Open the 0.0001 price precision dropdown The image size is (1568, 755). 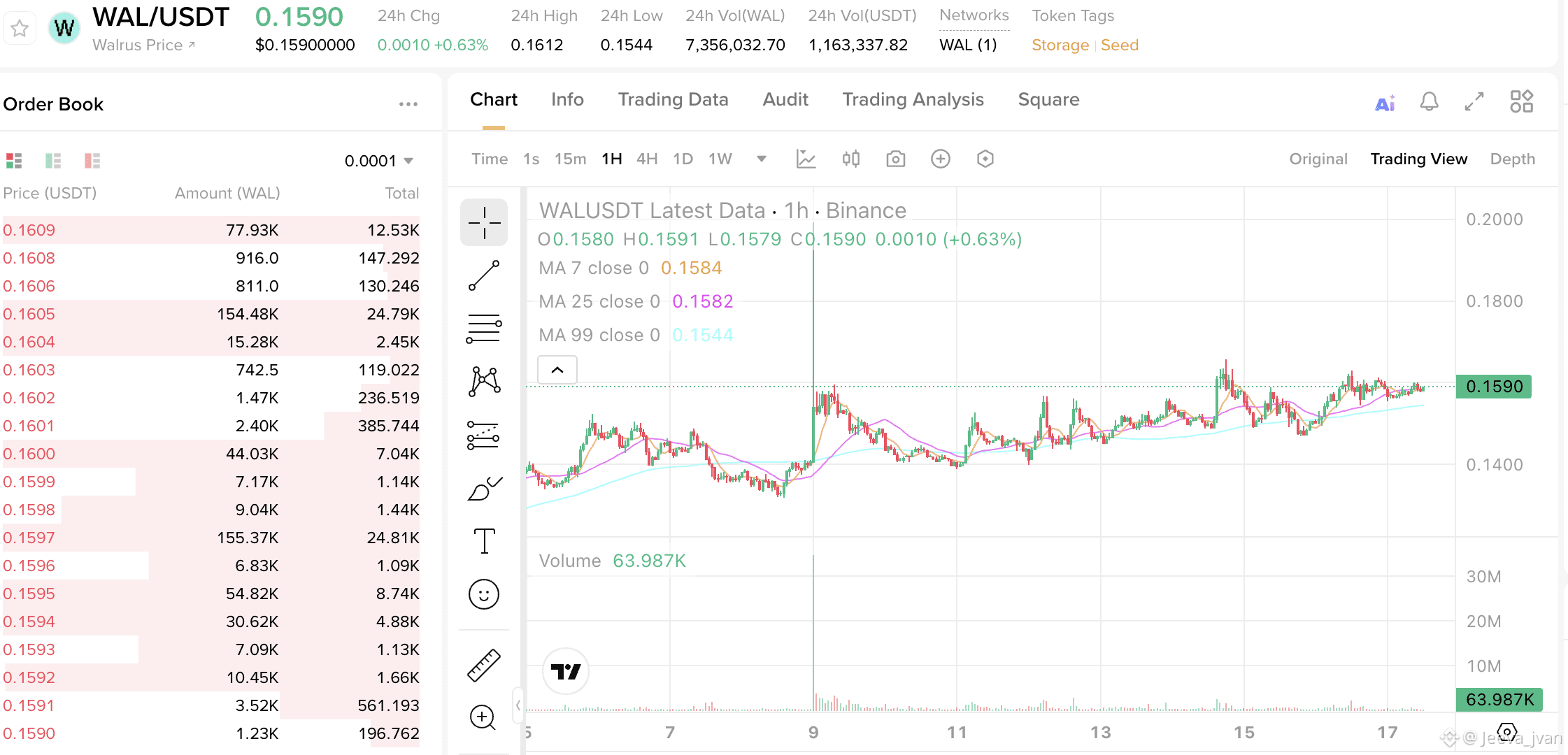click(379, 161)
